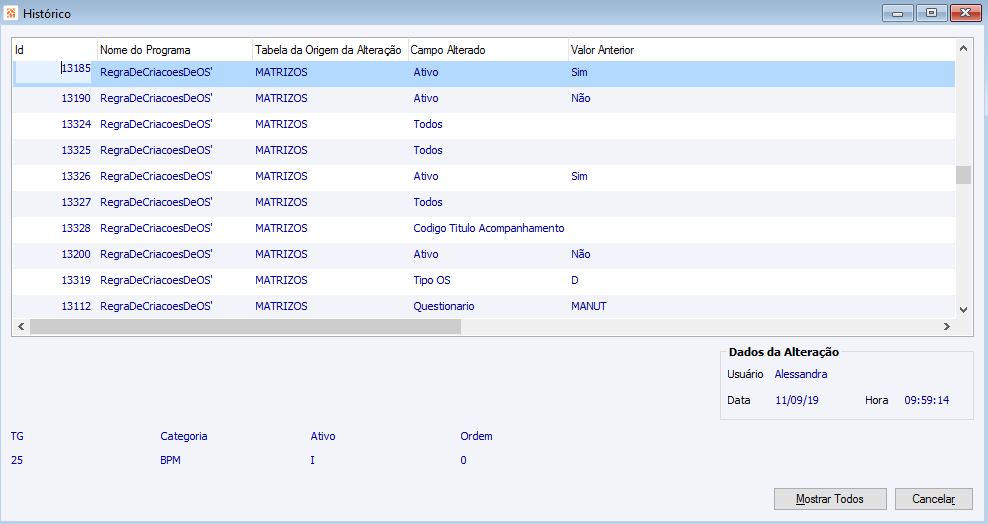The image size is (988, 524).
Task: Click the horizontal scrollbar right arrow
Action: pyautogui.click(x=946, y=326)
